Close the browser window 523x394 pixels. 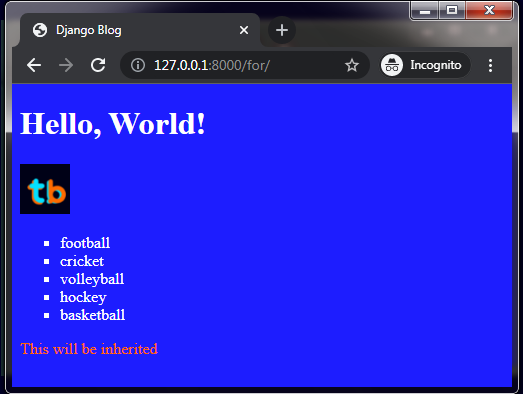(489, 10)
